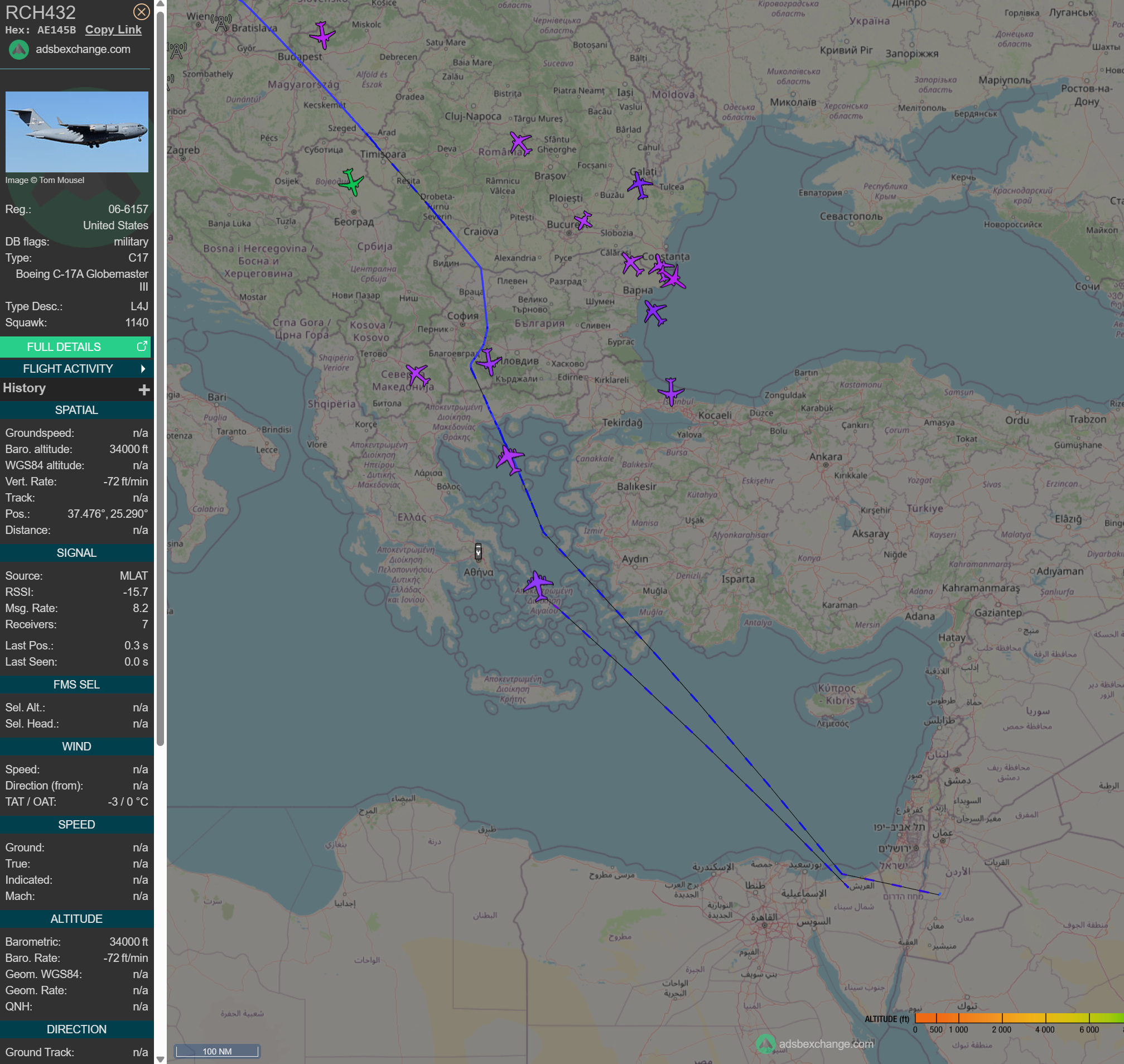The width and height of the screenshot is (1124, 1064).
Task: Click the tower icon west of Győr
Action: [177, 50]
